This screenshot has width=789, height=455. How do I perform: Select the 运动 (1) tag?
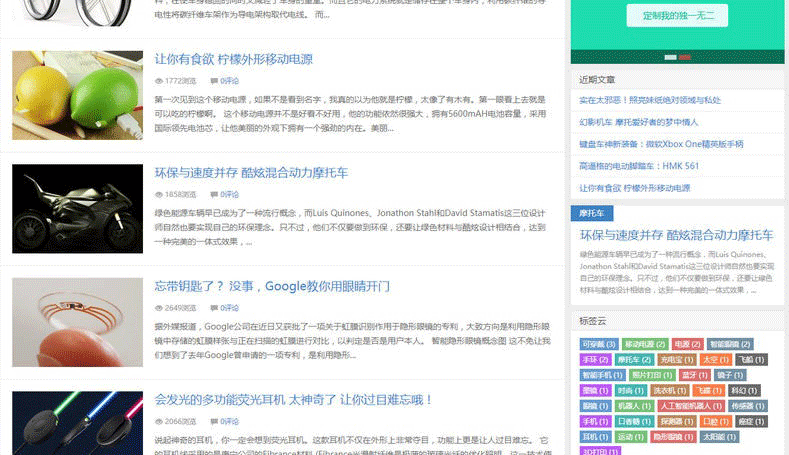(x=631, y=437)
